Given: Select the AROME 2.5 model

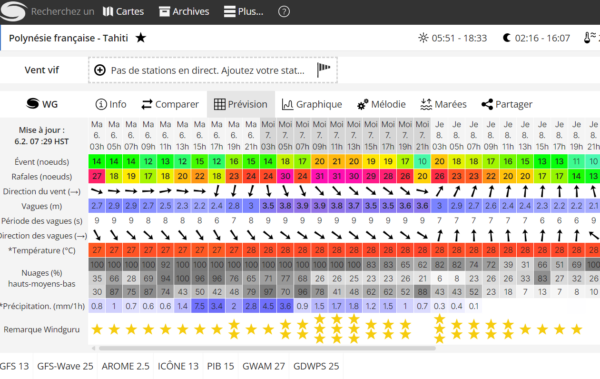Looking at the screenshot, I should (x=126, y=366).
